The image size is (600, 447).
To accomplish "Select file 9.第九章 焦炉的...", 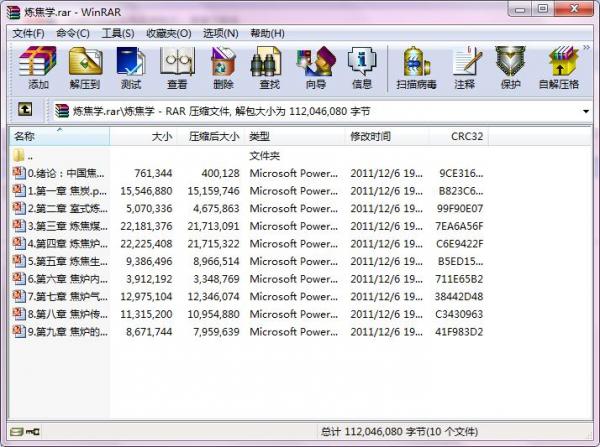I will tap(249, 332).
